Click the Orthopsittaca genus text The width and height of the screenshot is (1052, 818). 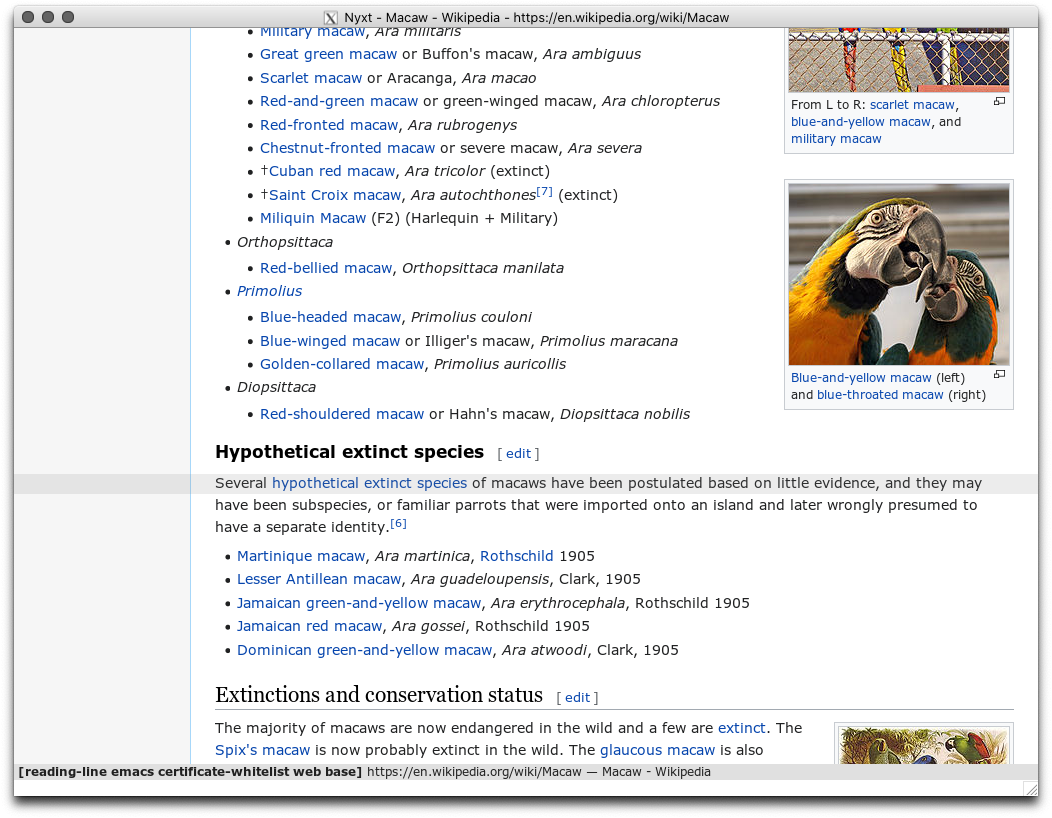tap(284, 242)
